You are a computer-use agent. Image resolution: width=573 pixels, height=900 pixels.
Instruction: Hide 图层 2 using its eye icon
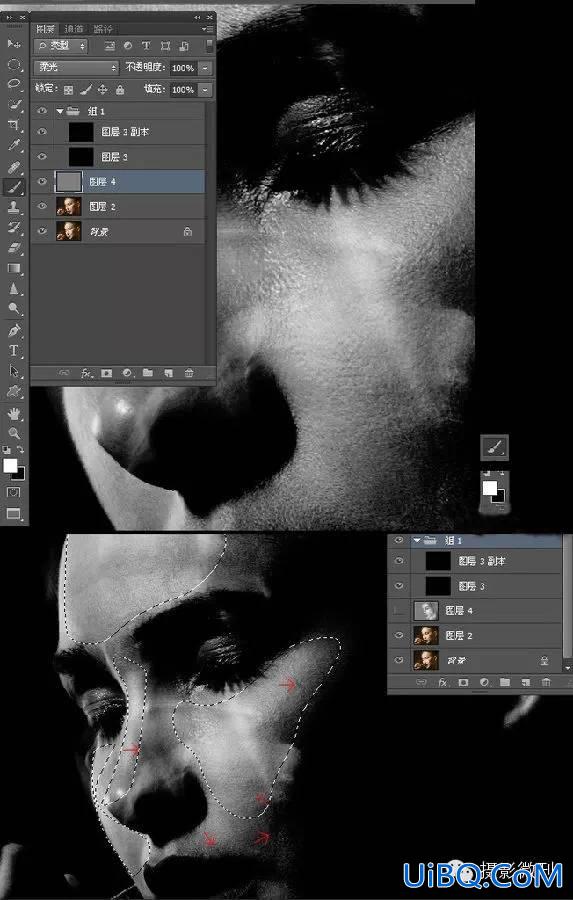coord(42,207)
